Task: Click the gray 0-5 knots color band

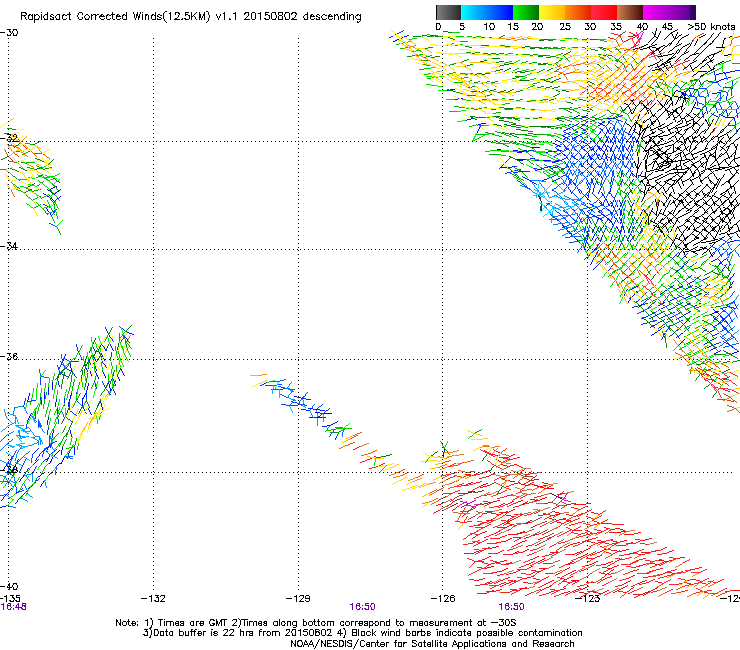Action: [x=448, y=13]
